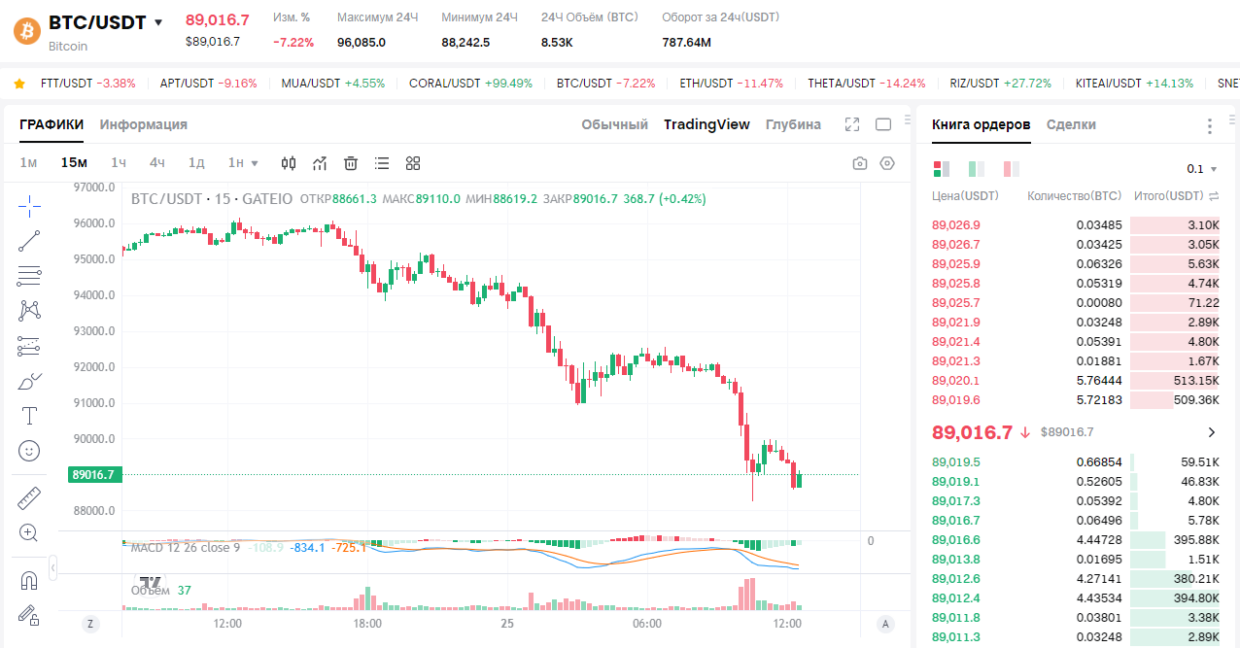Show bids-only order book view icon

[976, 169]
